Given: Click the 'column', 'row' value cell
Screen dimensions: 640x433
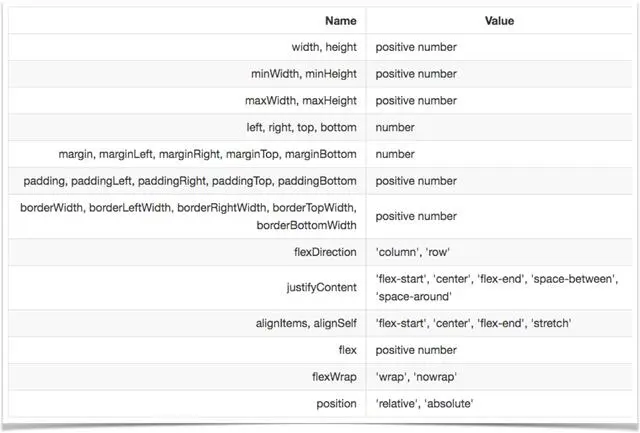Looking at the screenshot, I should click(414, 252).
